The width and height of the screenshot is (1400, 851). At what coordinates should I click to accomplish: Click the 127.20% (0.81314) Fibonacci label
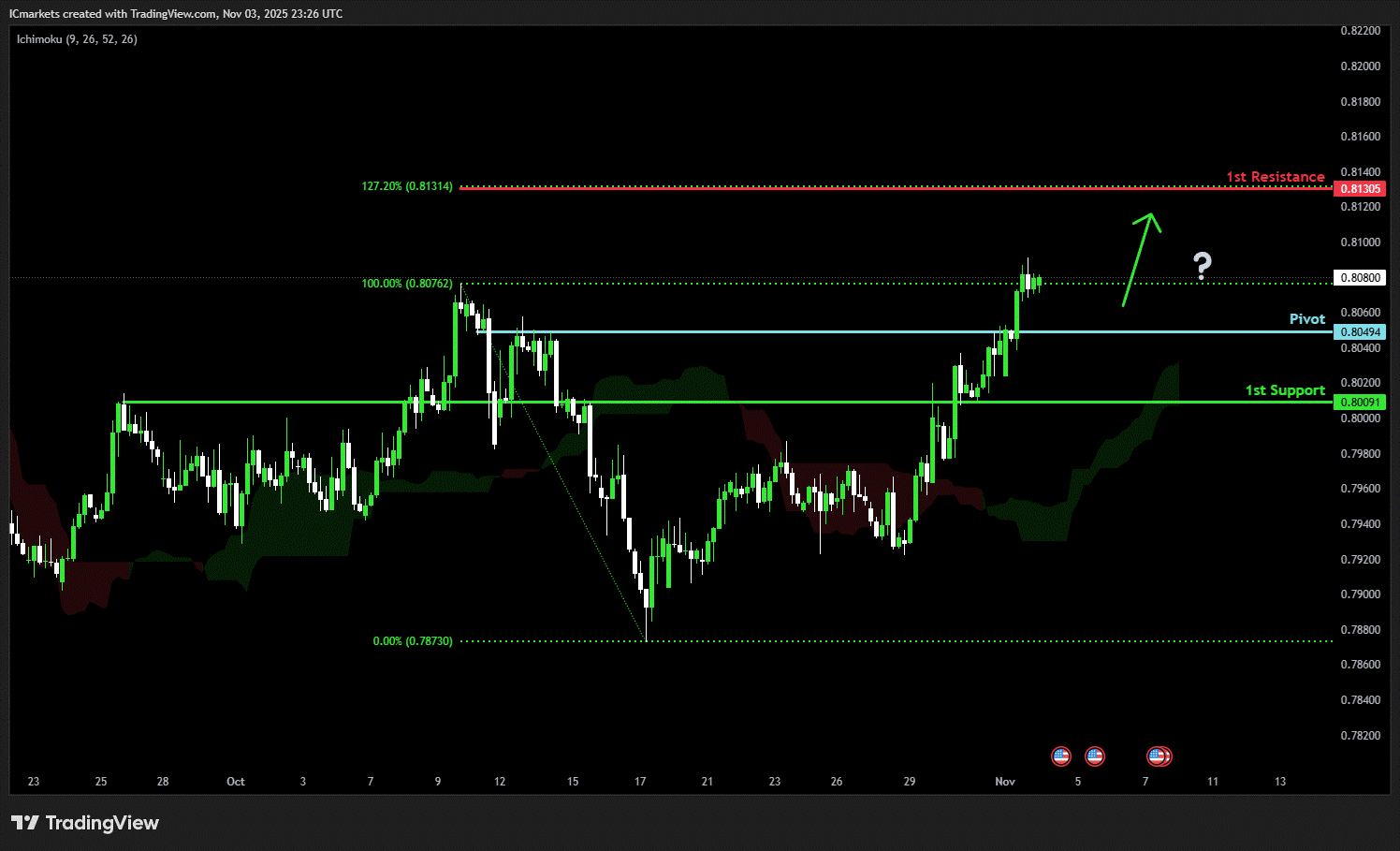pos(407,186)
